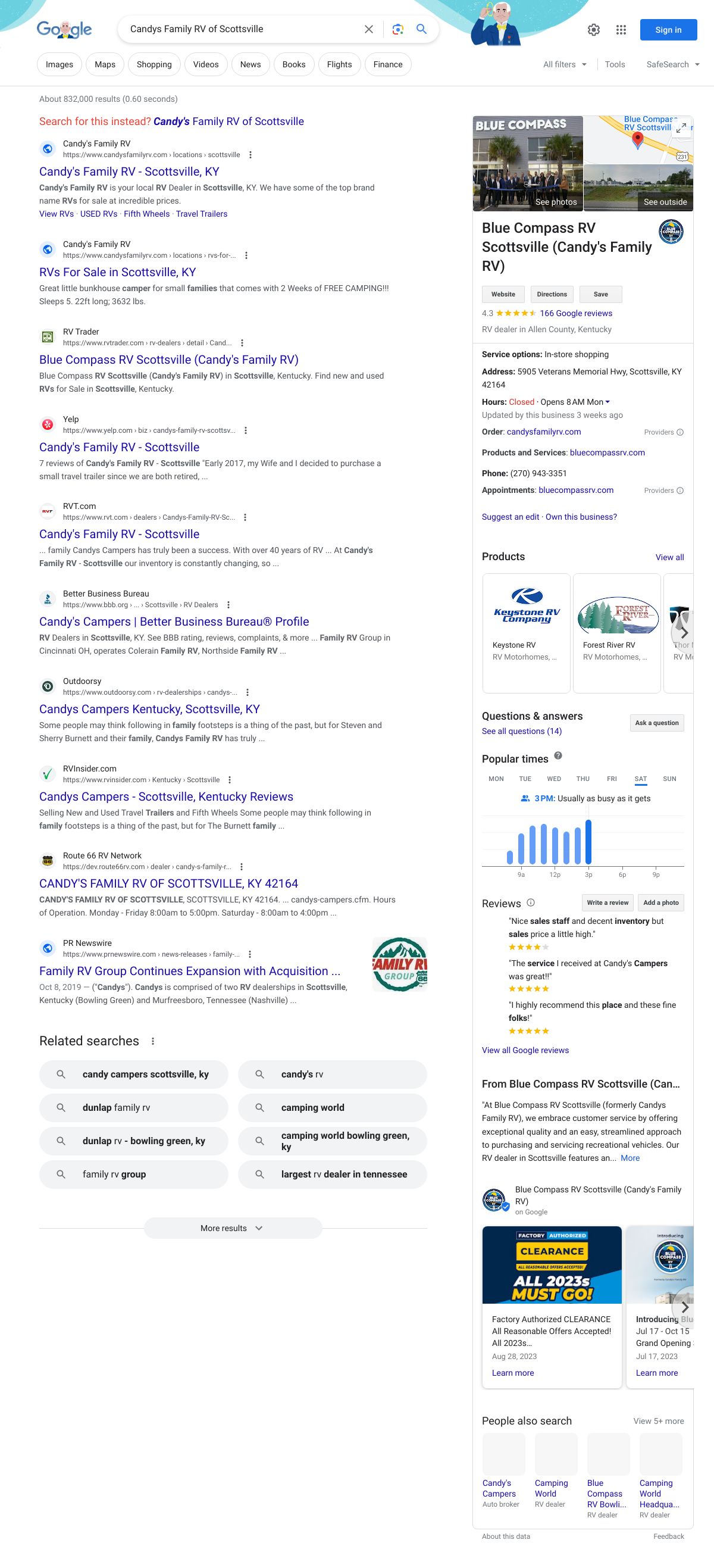Expand More results
The height and width of the screenshot is (1568, 714).
coord(232,1227)
